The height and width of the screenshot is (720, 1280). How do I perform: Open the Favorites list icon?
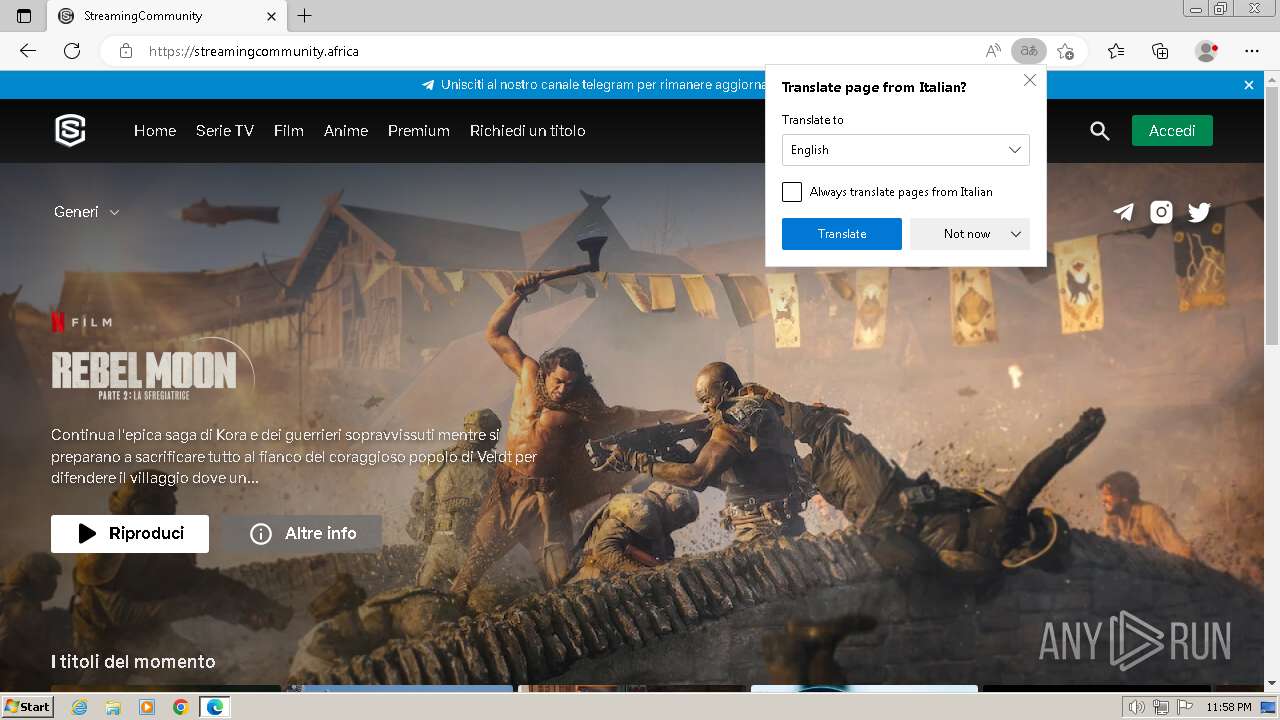pyautogui.click(x=1116, y=51)
